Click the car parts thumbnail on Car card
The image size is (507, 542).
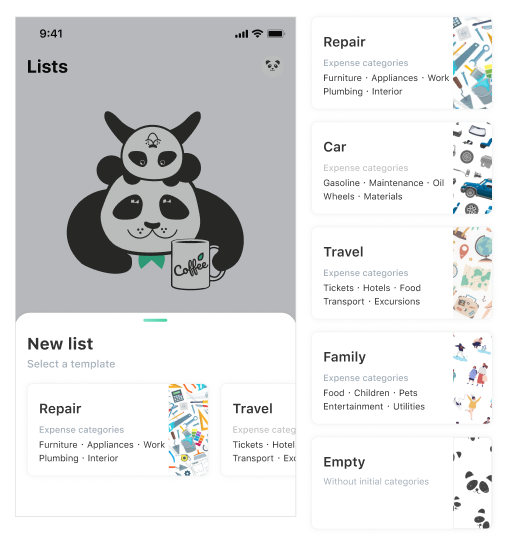click(x=472, y=168)
